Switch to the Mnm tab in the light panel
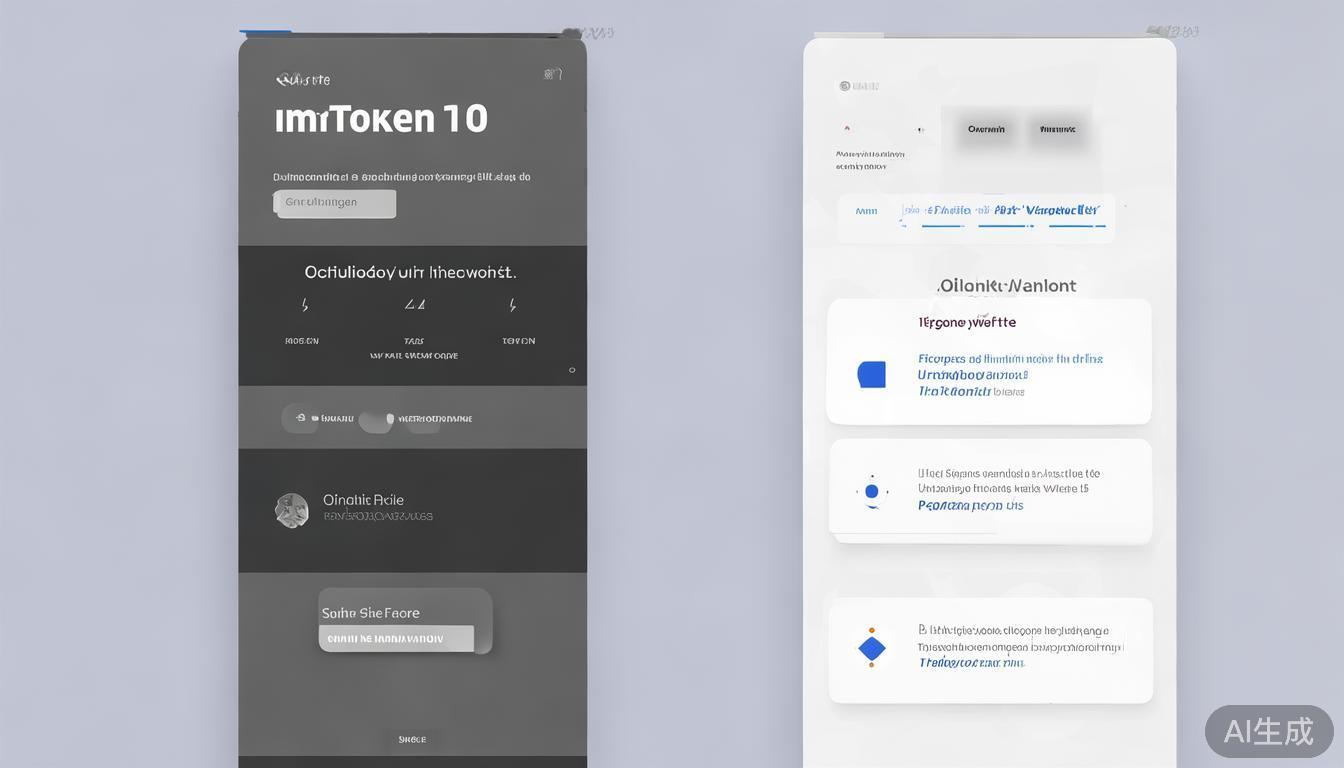The width and height of the screenshot is (1344, 768). point(866,211)
